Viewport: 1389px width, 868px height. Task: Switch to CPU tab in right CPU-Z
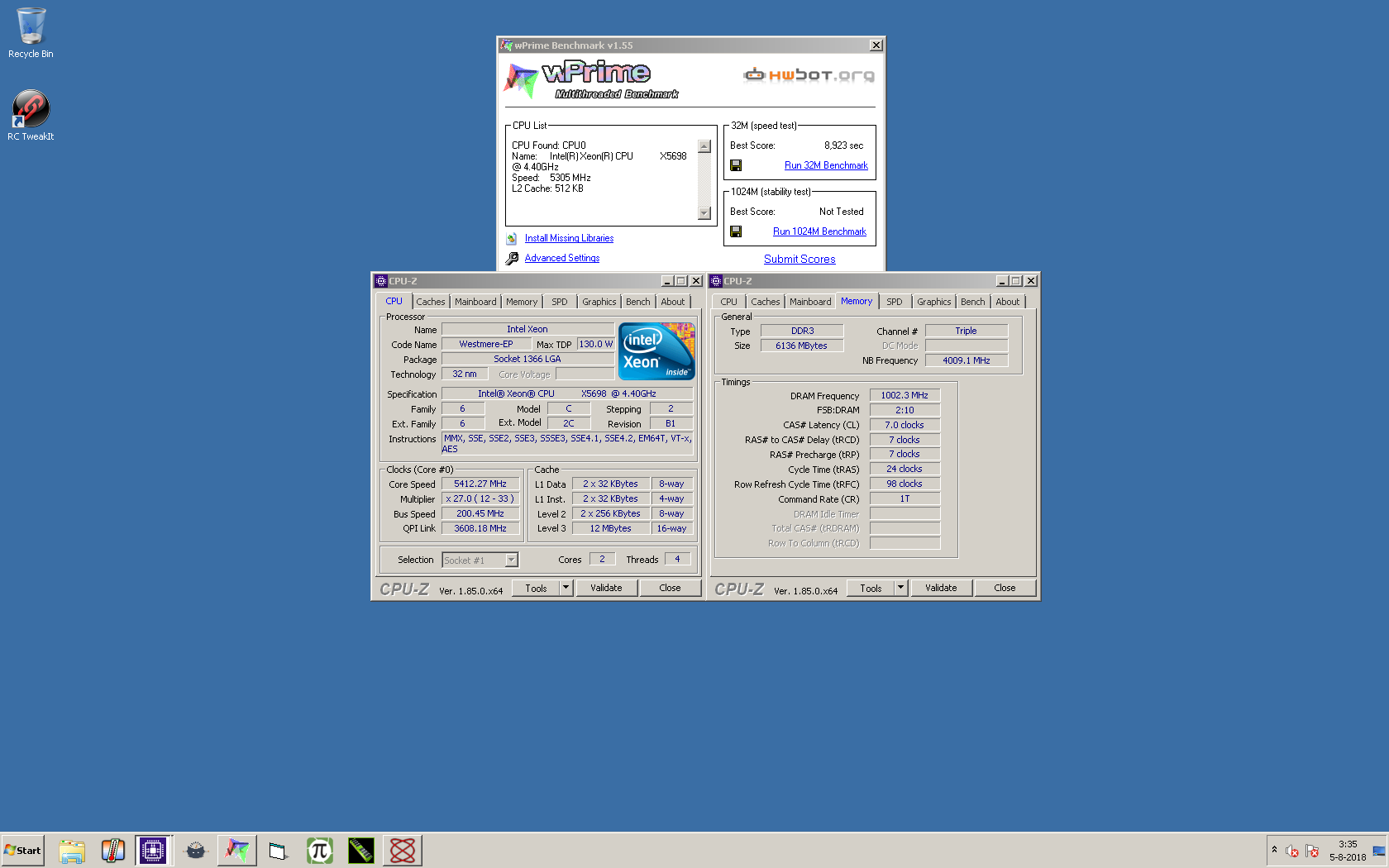point(728,302)
